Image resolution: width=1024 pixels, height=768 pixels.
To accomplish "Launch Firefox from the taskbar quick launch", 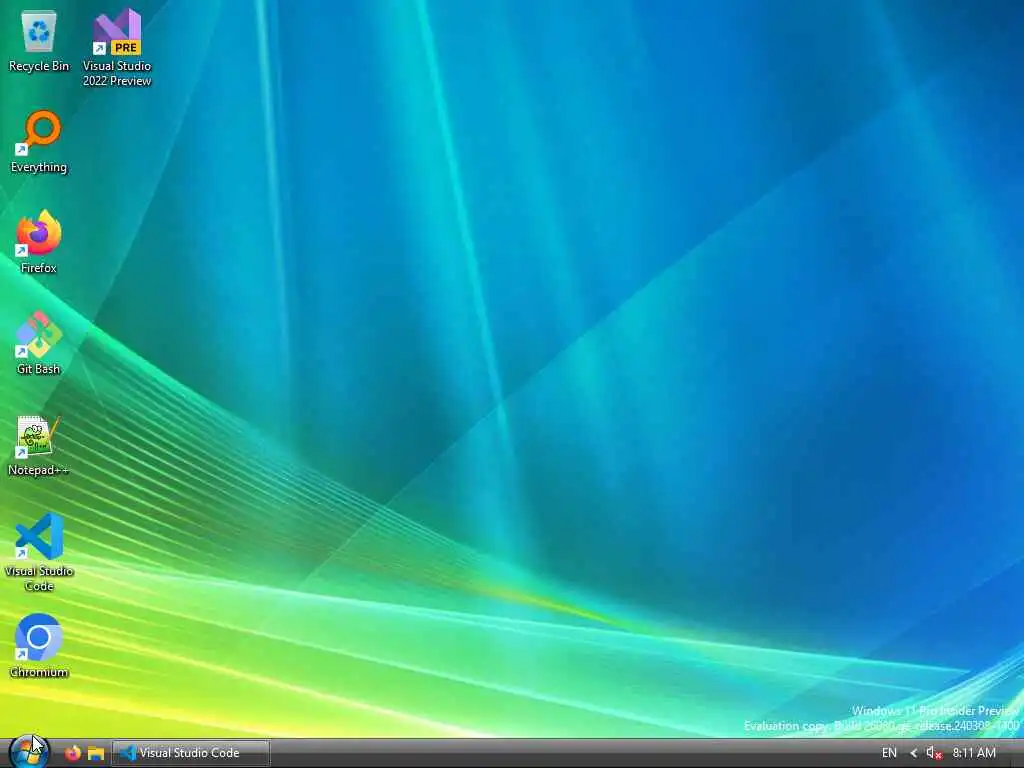I will 72,753.
